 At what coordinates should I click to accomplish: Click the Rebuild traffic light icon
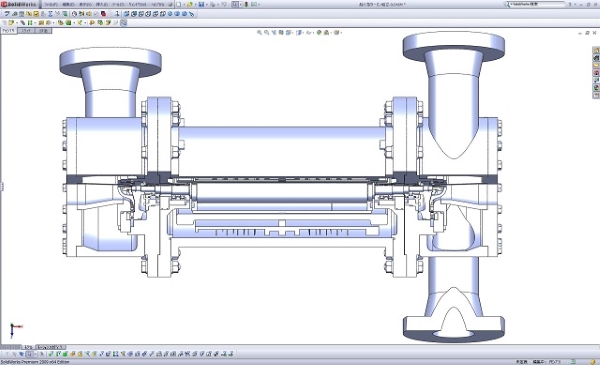coord(246,5)
